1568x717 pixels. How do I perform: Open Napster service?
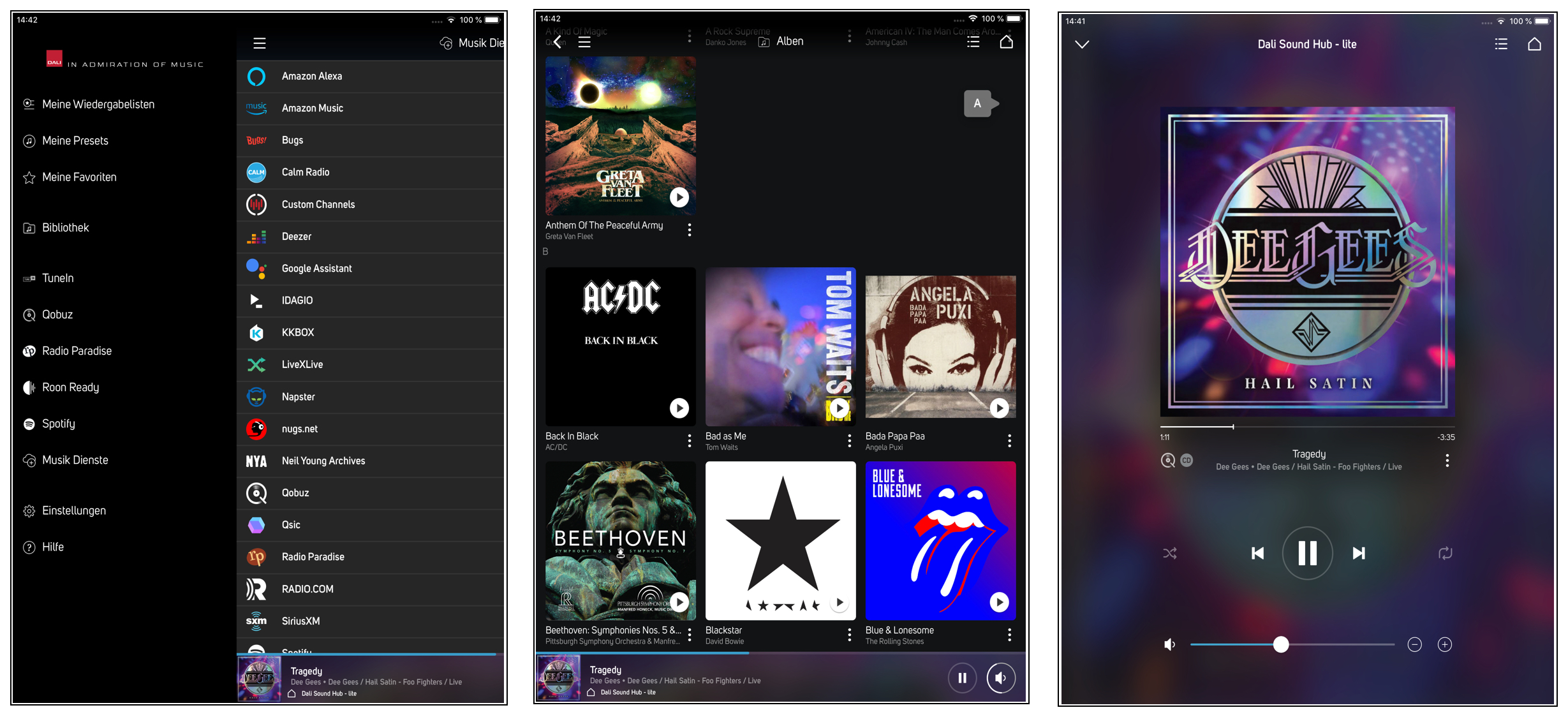coord(370,397)
